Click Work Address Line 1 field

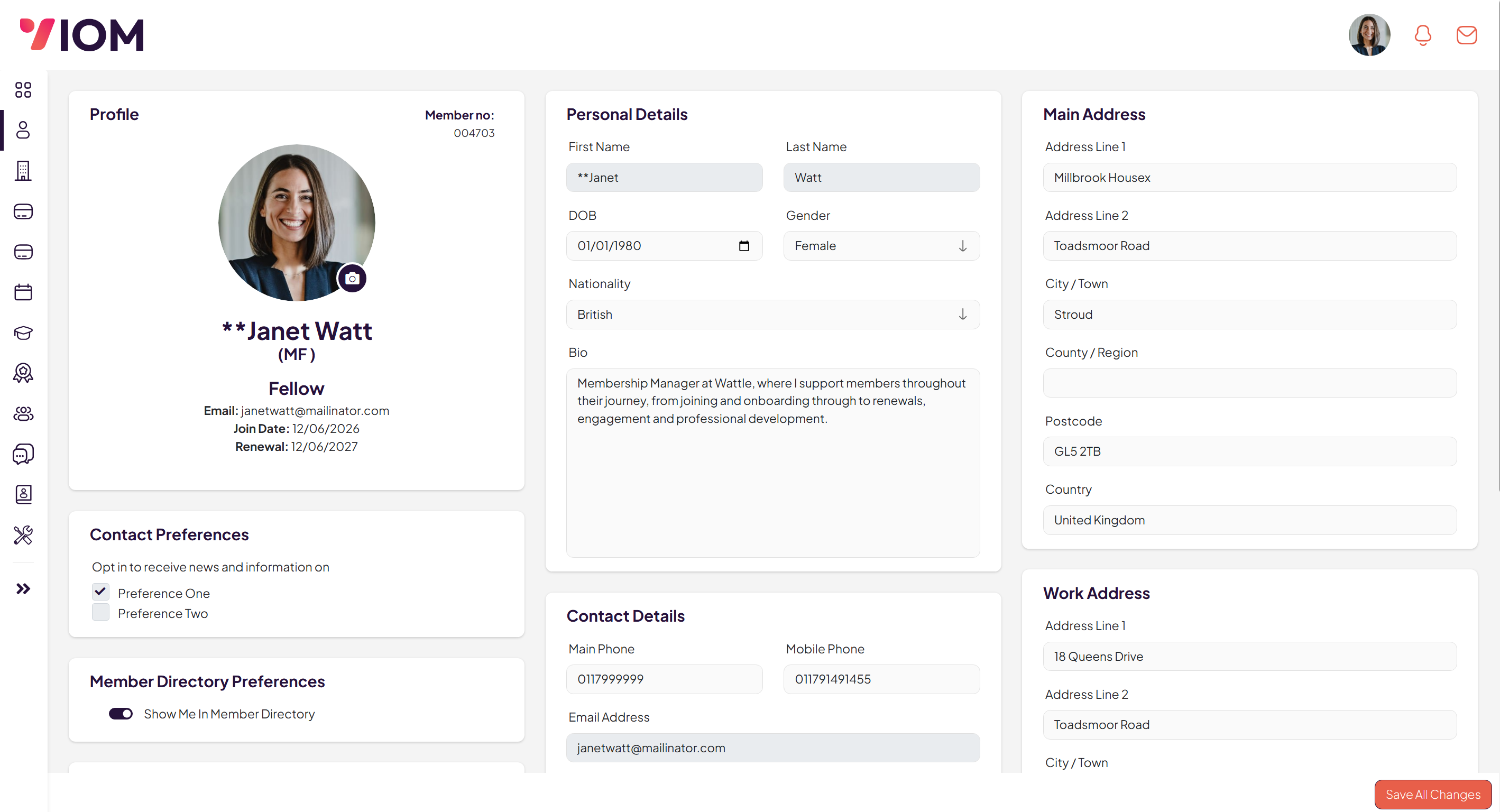1249,657
